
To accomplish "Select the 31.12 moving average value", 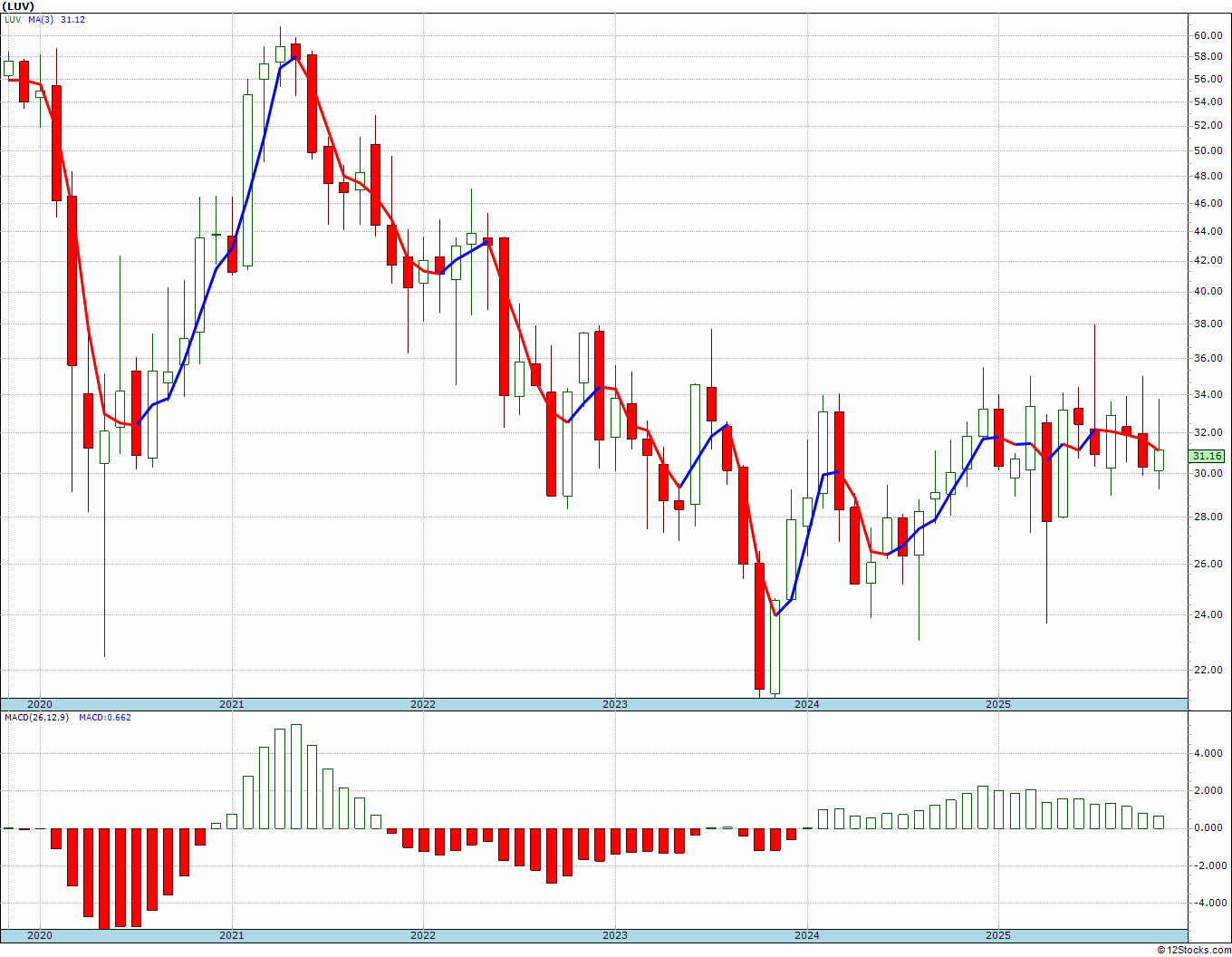I will coord(72,19).
